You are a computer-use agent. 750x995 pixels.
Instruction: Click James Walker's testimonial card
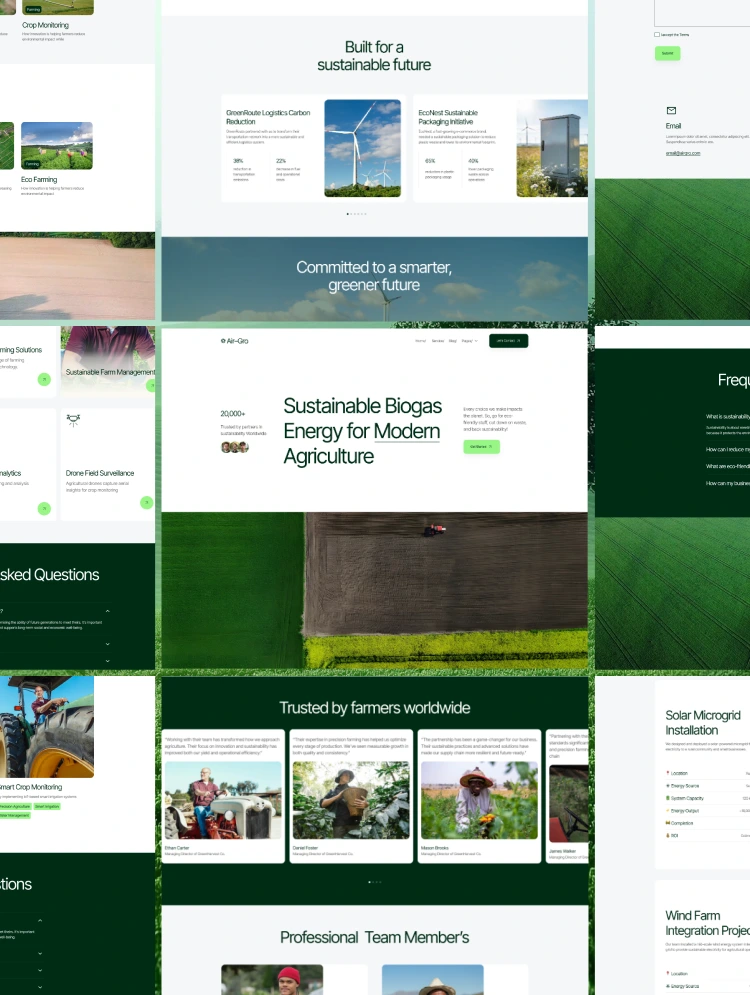pyautogui.click(x=567, y=796)
